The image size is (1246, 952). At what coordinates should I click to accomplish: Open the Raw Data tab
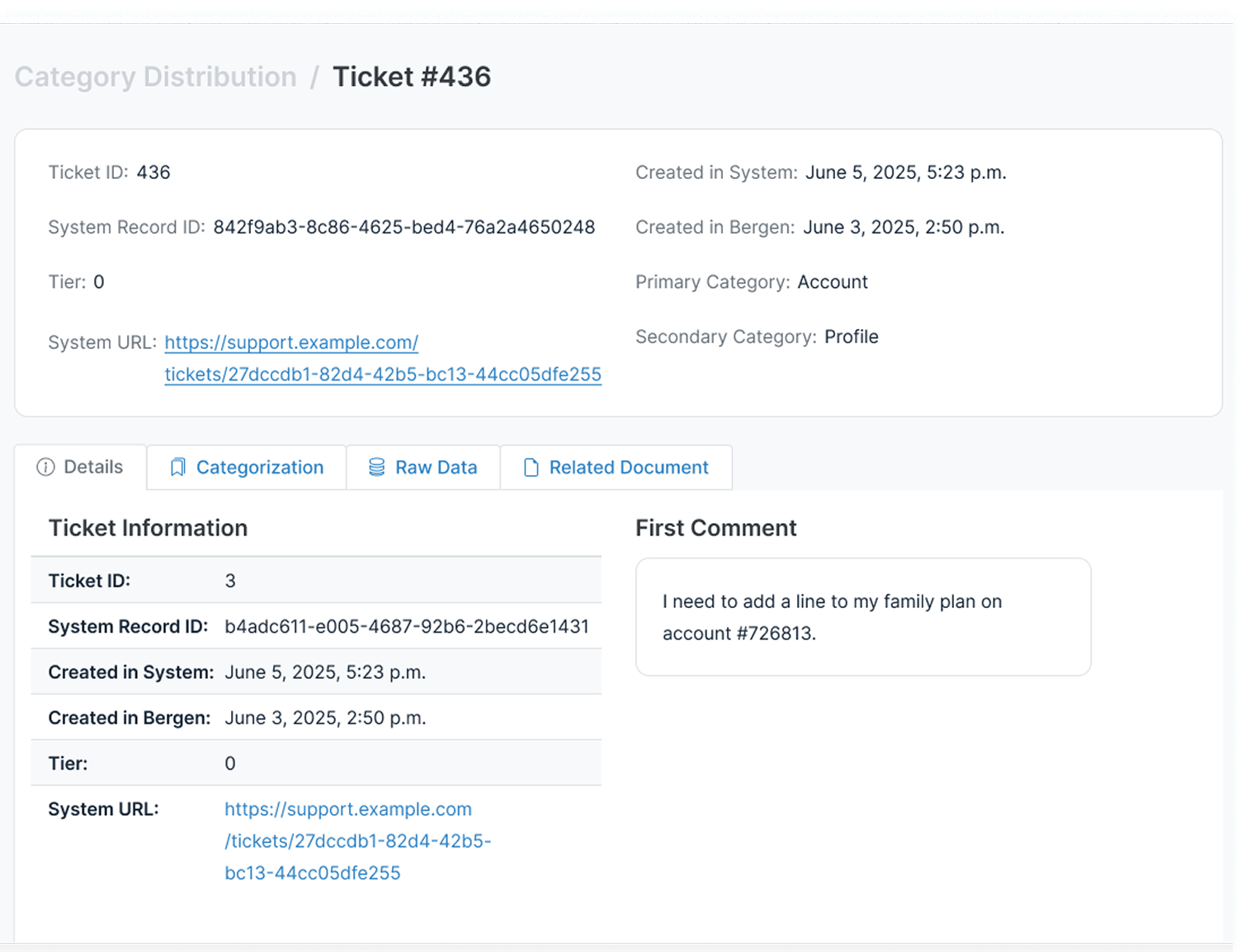point(436,468)
